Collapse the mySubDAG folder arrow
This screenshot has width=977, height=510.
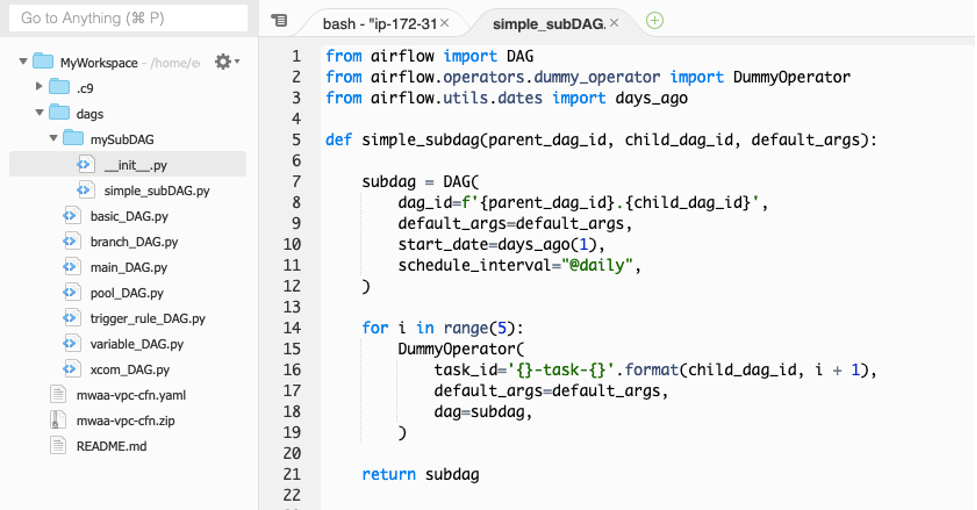pos(54,139)
